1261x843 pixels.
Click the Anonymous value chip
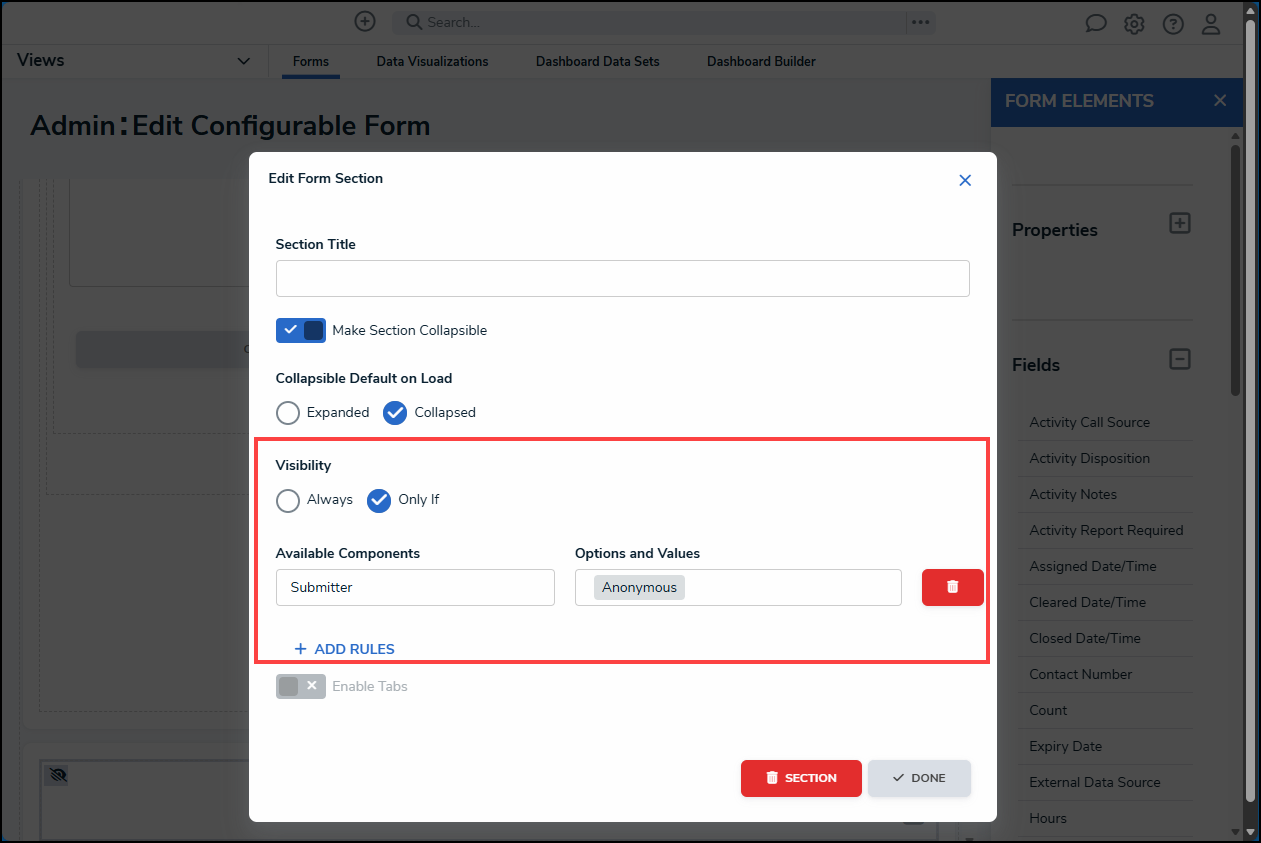pyautogui.click(x=639, y=587)
